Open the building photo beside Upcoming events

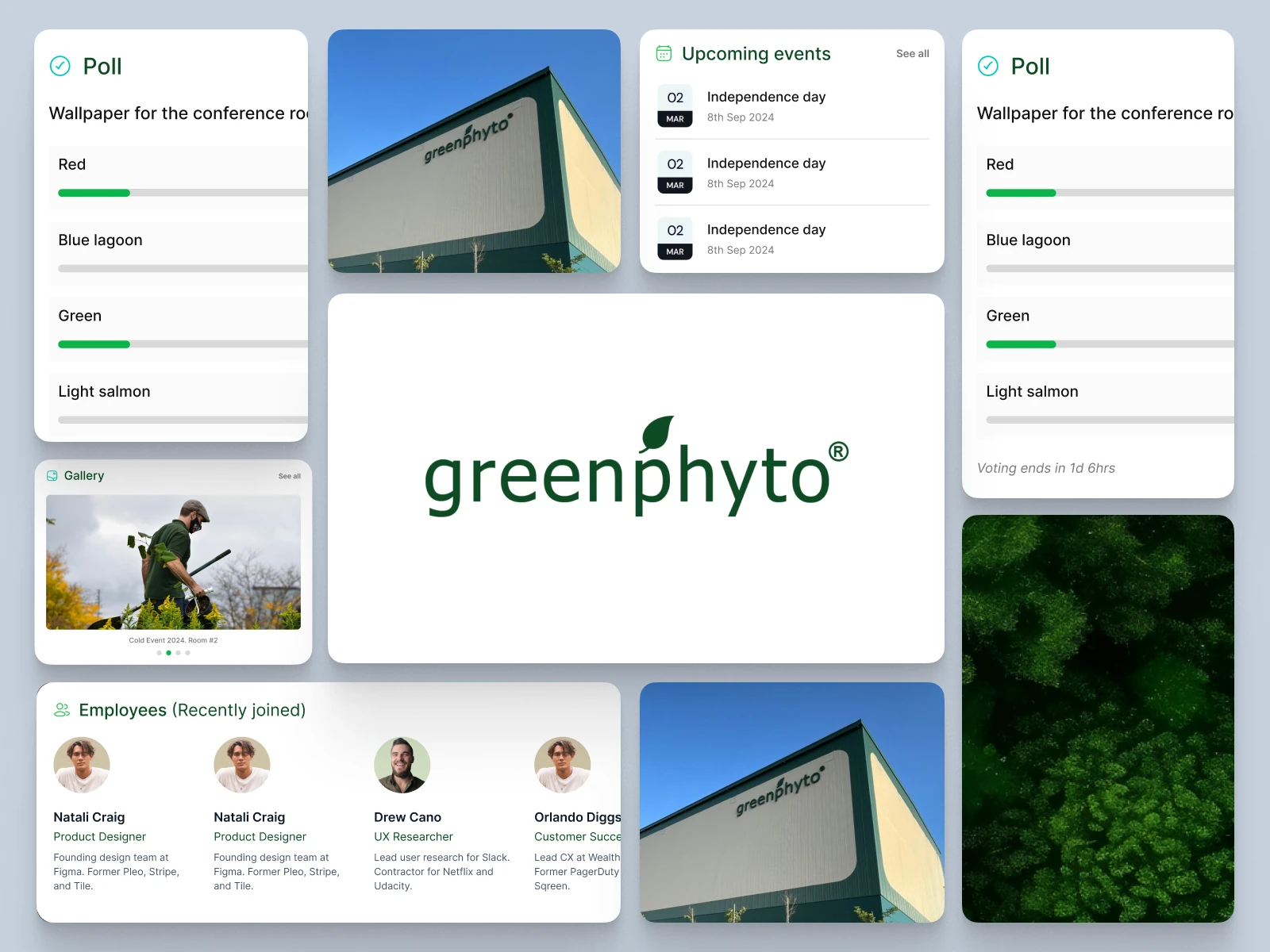(474, 152)
